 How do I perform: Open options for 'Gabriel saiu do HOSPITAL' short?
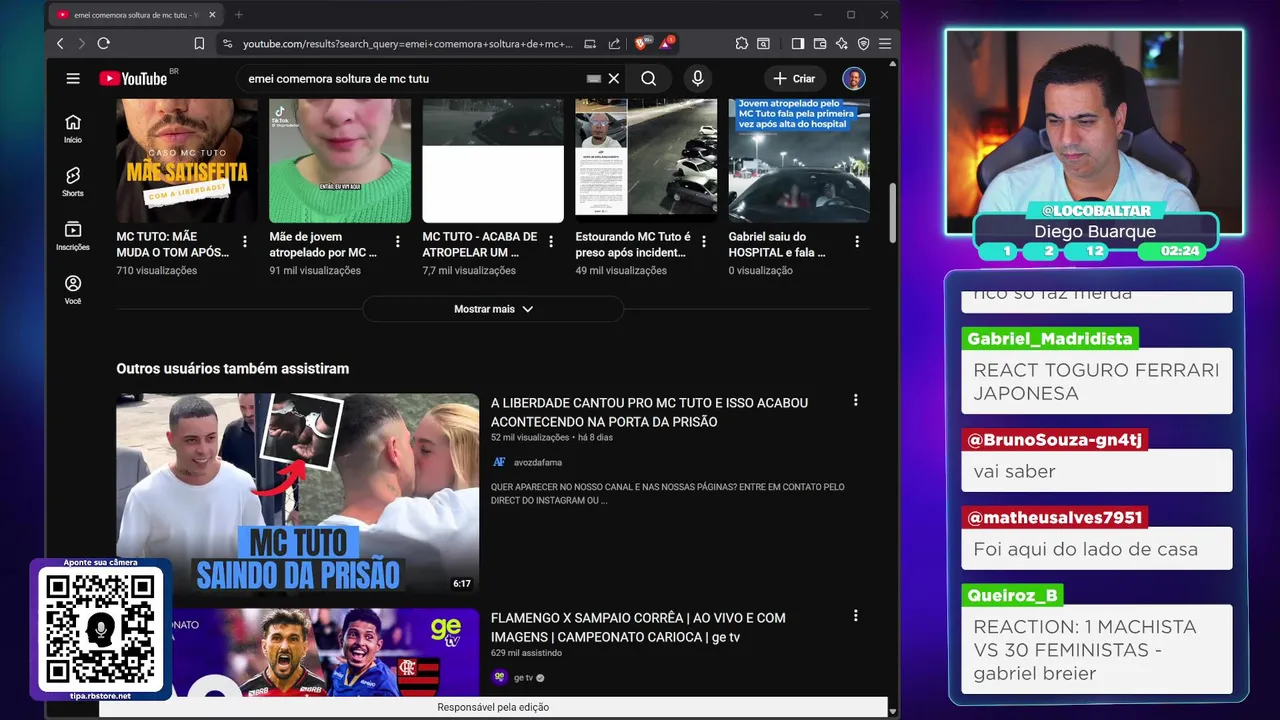pos(857,241)
